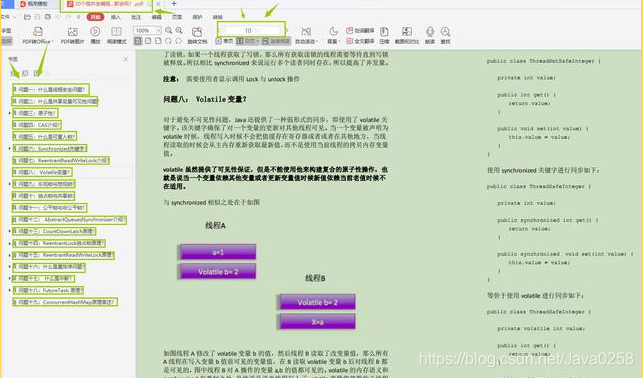Click the 朗读 read-aloud microphone

[430, 35]
